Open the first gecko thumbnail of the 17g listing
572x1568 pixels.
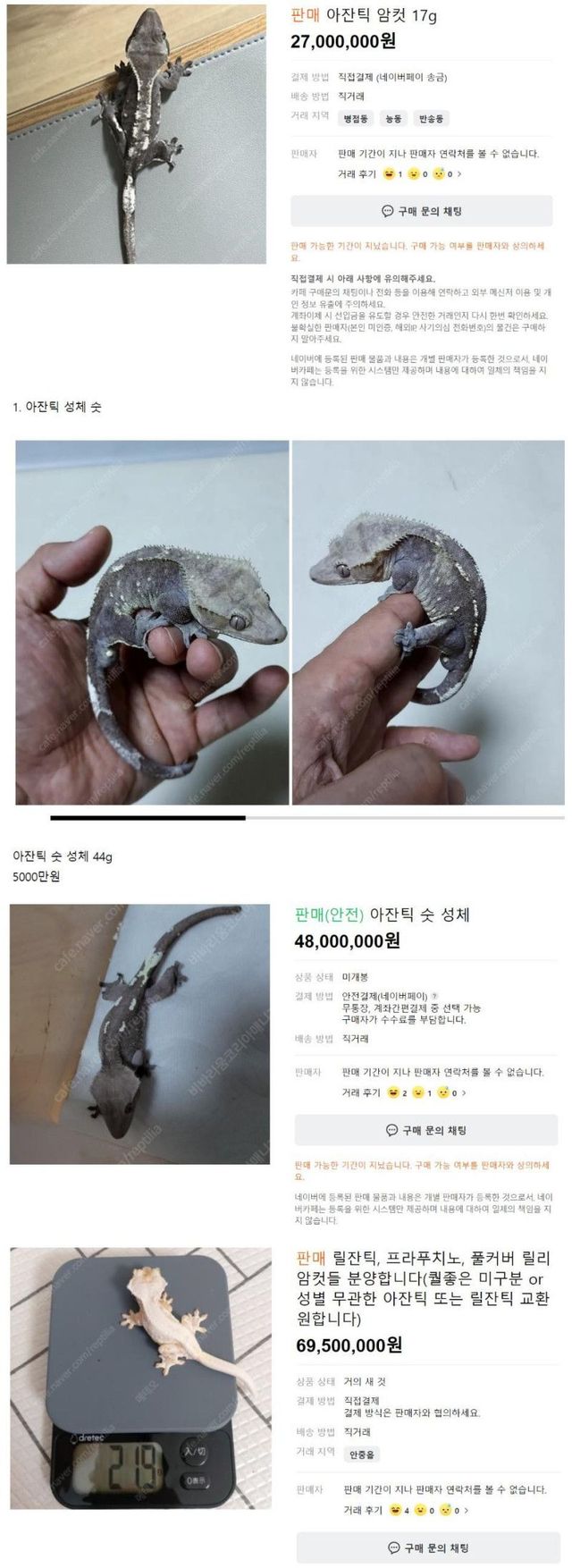point(137,134)
